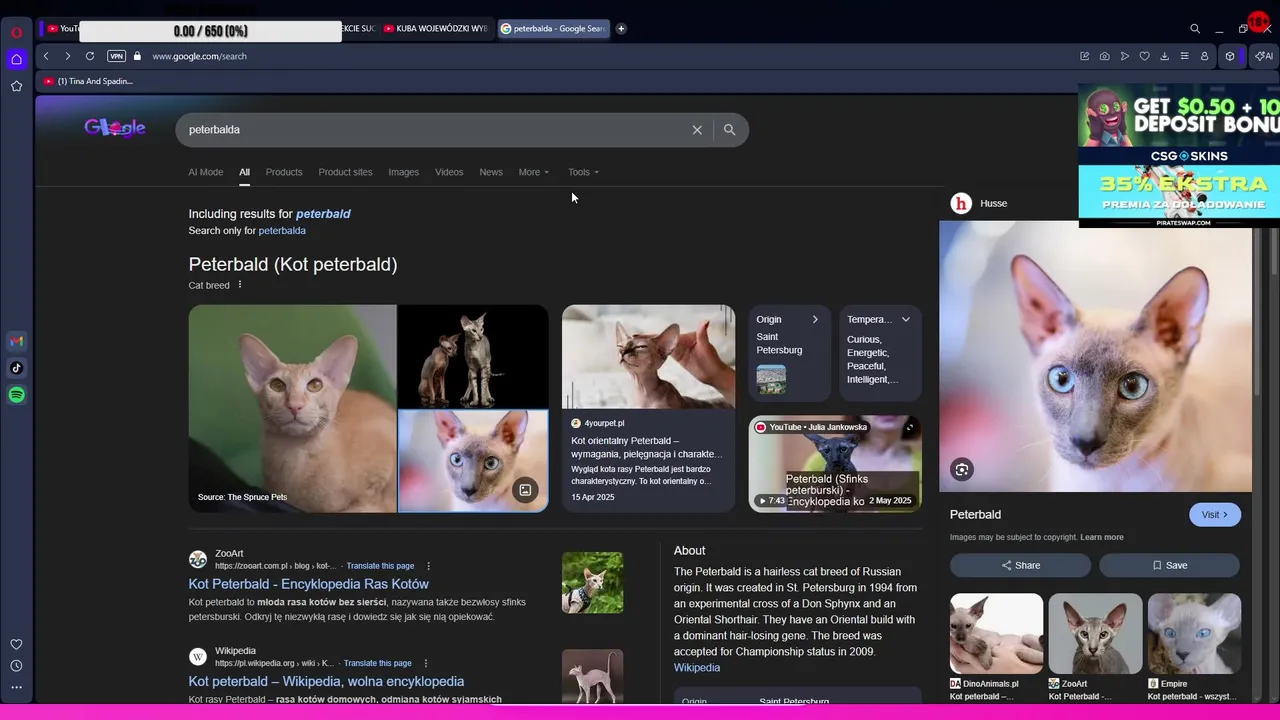The image size is (1280, 720).
Task: View site security padlock info
Action: pos(138,56)
